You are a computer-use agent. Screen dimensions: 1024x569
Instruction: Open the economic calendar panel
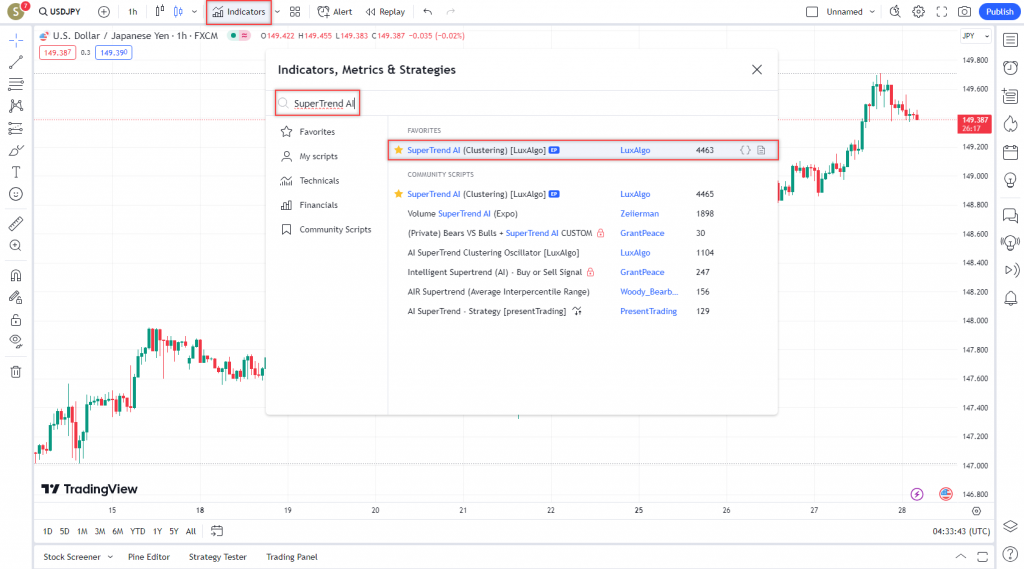click(1010, 152)
